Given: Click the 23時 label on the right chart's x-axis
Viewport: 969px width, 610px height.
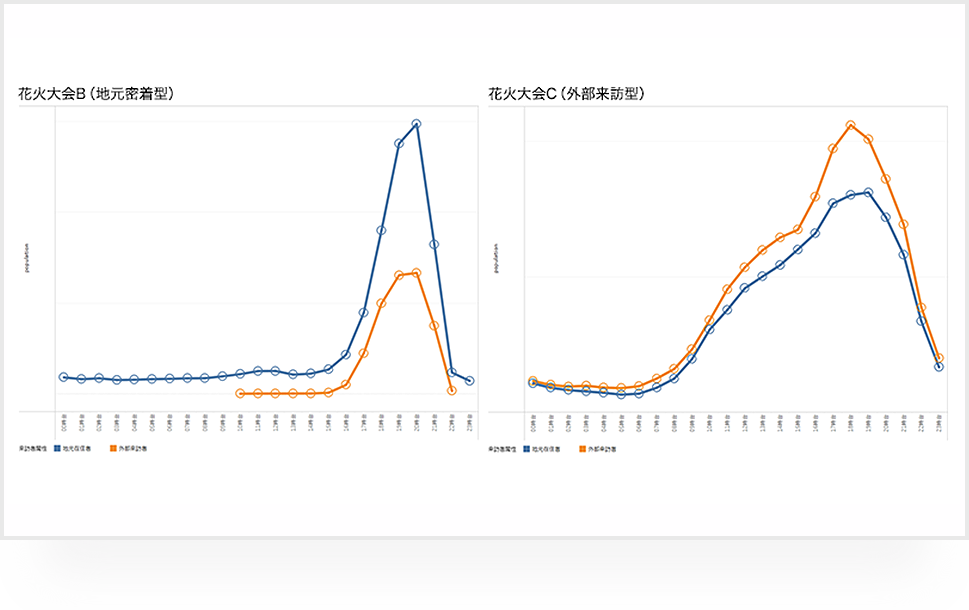Looking at the screenshot, I should pyautogui.click(x=938, y=420).
